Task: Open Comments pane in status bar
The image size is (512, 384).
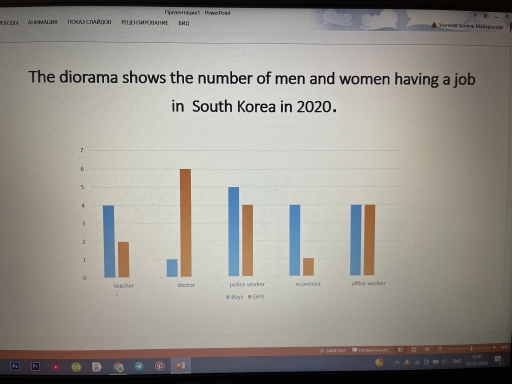Action: coord(370,350)
